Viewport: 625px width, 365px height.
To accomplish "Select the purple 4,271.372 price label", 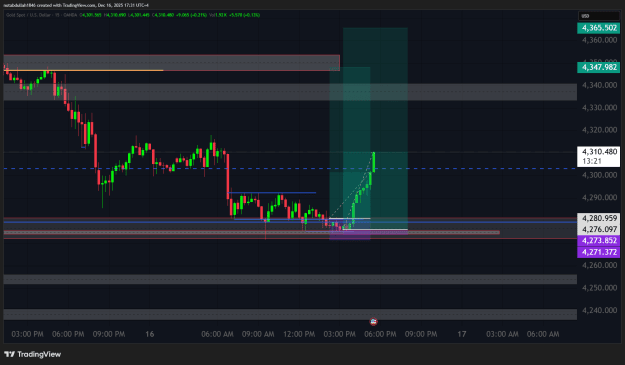I will (x=598, y=252).
